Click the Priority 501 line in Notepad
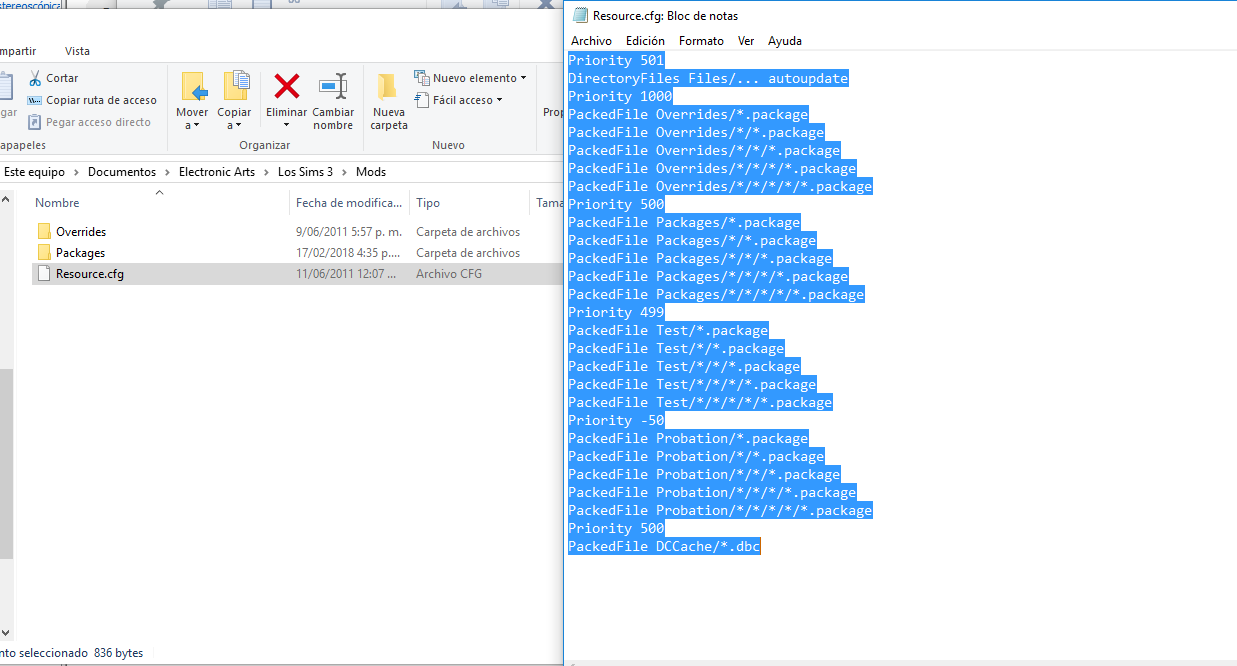 pos(616,61)
